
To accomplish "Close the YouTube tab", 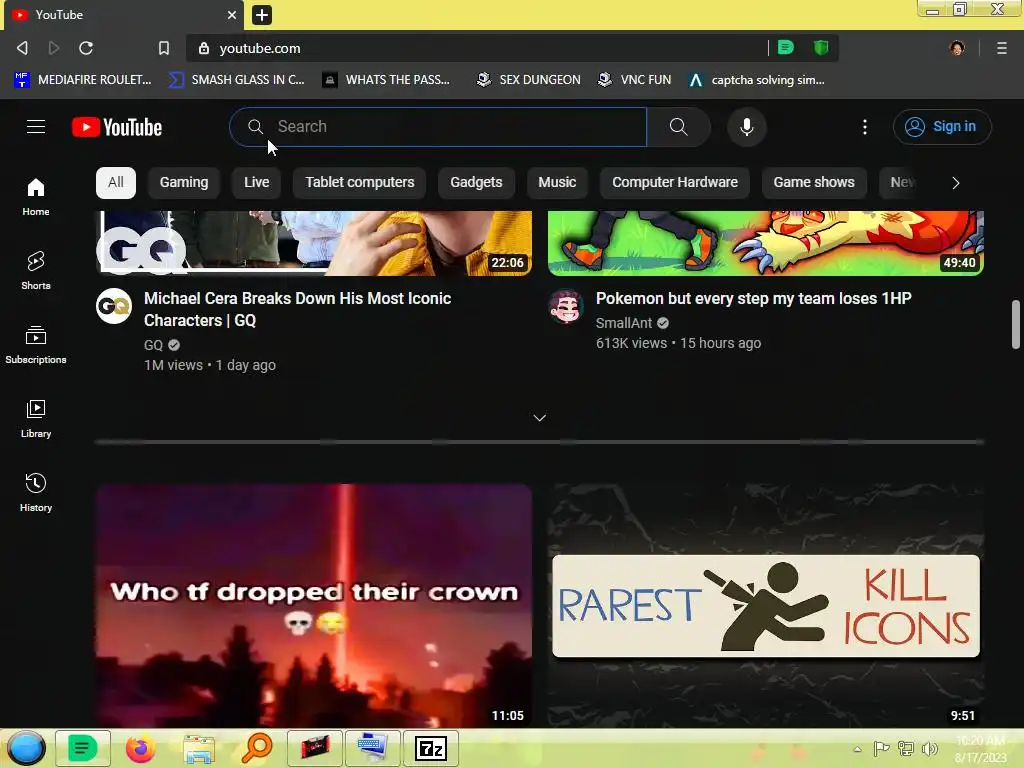I will 231,14.
